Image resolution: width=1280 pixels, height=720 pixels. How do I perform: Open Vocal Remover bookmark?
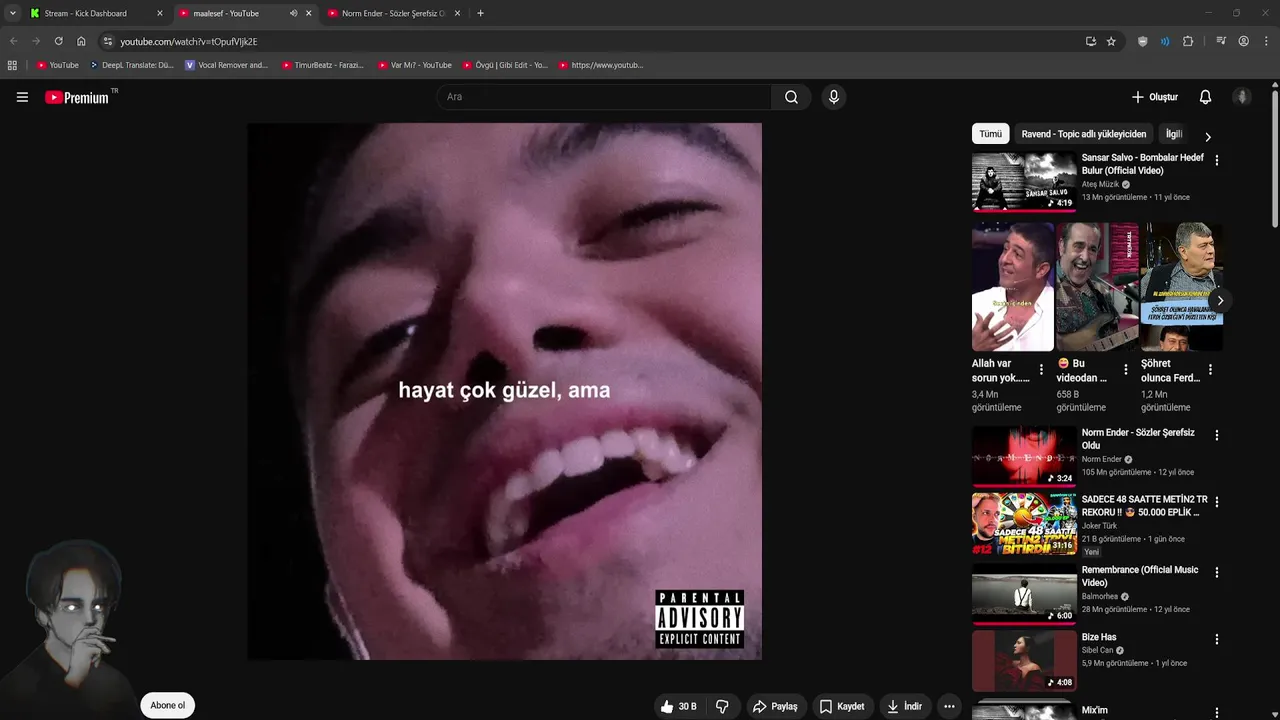226,65
